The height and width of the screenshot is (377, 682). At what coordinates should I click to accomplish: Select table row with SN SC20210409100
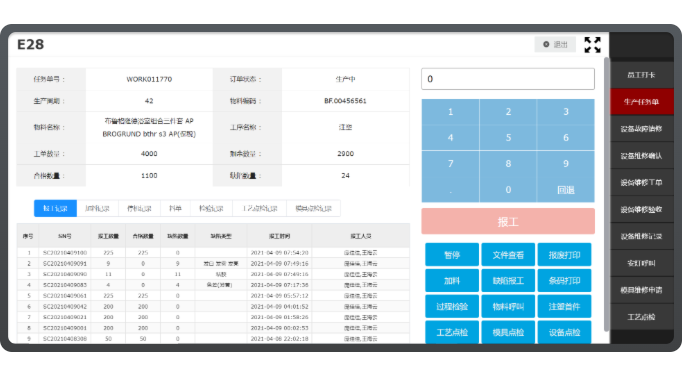tap(213, 253)
